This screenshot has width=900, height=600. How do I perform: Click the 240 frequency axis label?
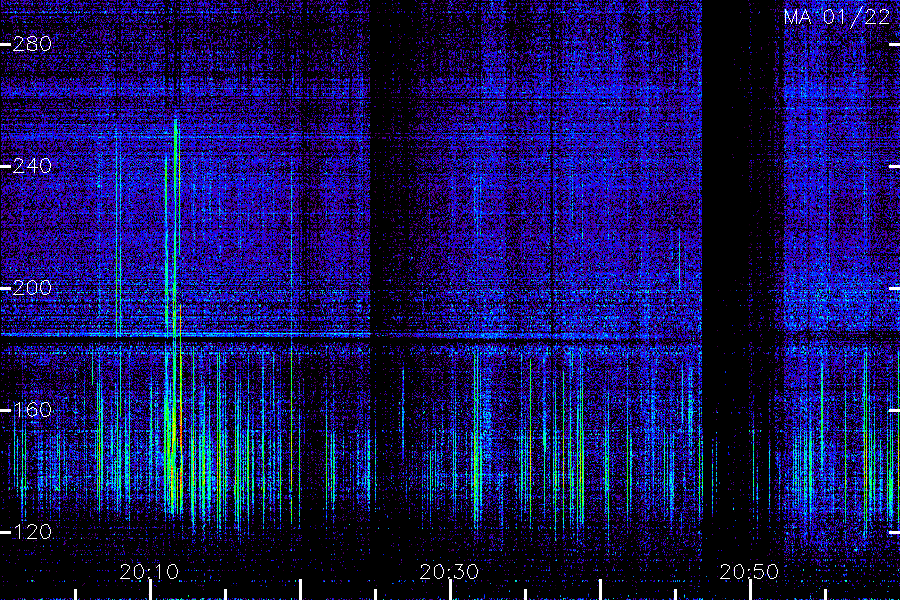pyautogui.click(x=32, y=166)
